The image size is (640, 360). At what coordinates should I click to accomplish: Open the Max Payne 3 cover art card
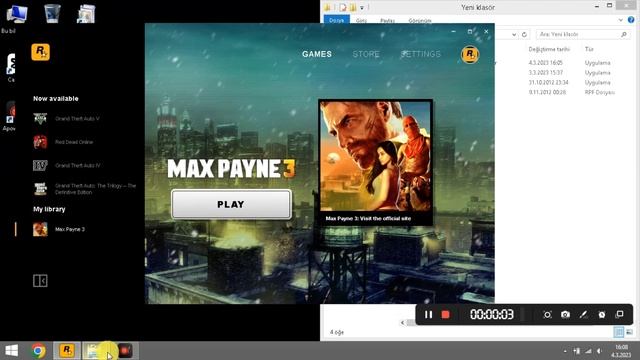(376, 156)
